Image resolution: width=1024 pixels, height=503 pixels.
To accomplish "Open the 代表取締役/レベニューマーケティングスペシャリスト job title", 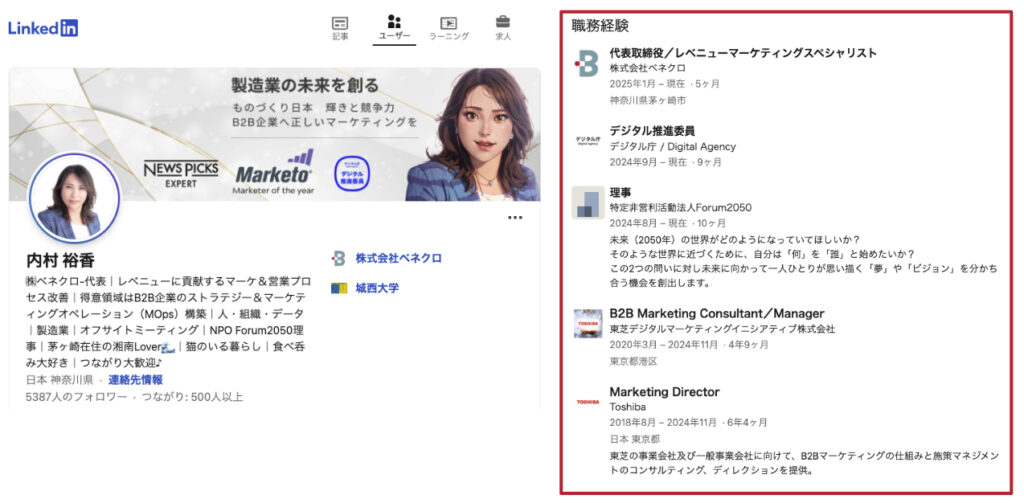I will 743,53.
